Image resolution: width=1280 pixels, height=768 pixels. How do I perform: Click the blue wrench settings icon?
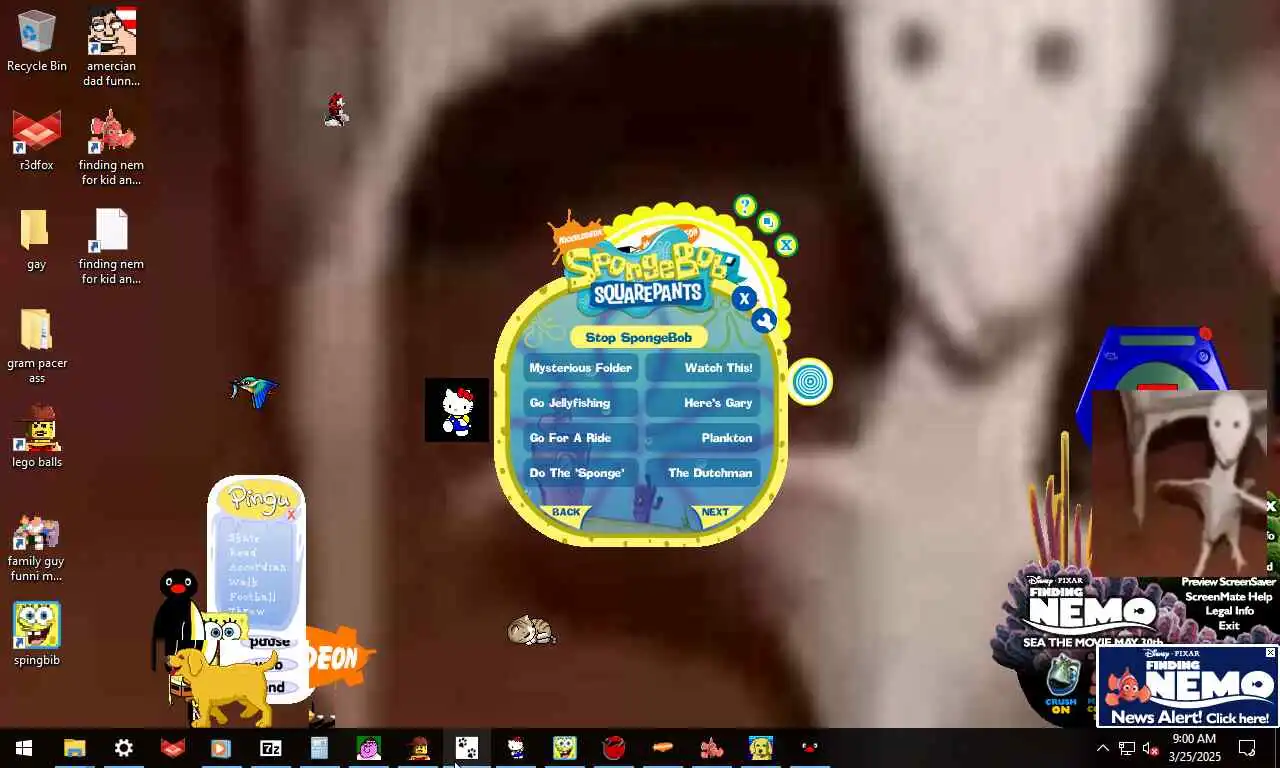point(764,321)
